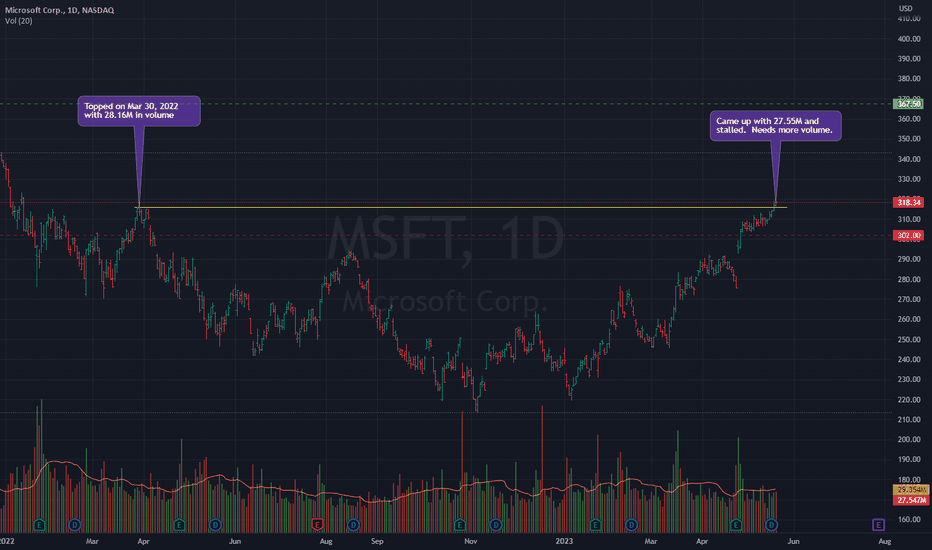
Task: Select the 'Came up with 27.55M and stalled' callout
Action: point(776,125)
